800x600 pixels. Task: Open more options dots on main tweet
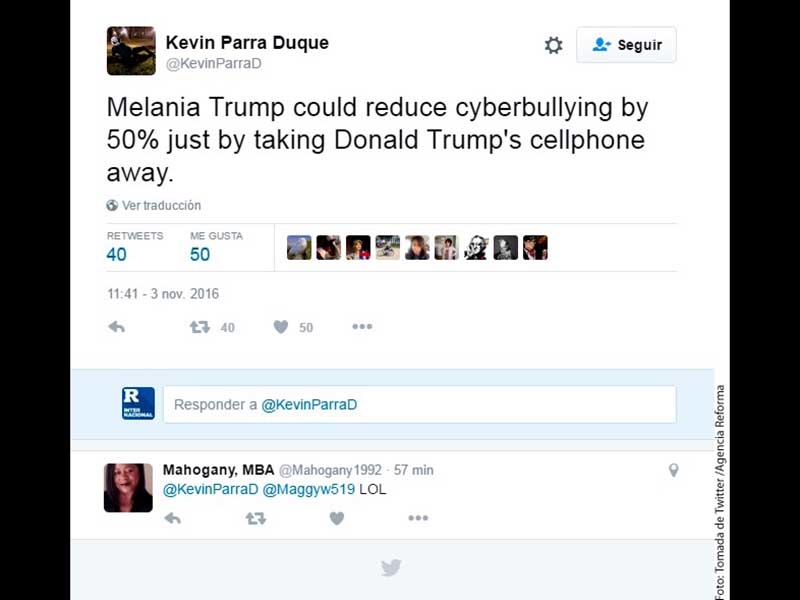pos(362,327)
